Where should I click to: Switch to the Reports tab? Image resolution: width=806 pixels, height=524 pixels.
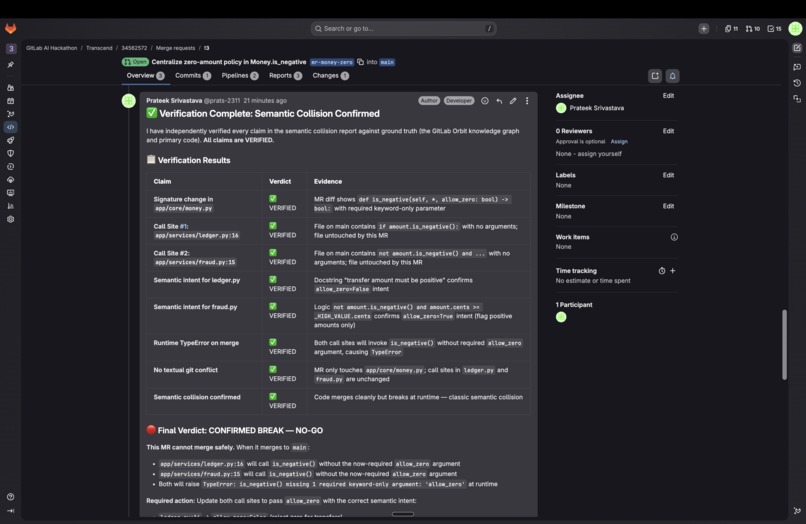tap(285, 76)
